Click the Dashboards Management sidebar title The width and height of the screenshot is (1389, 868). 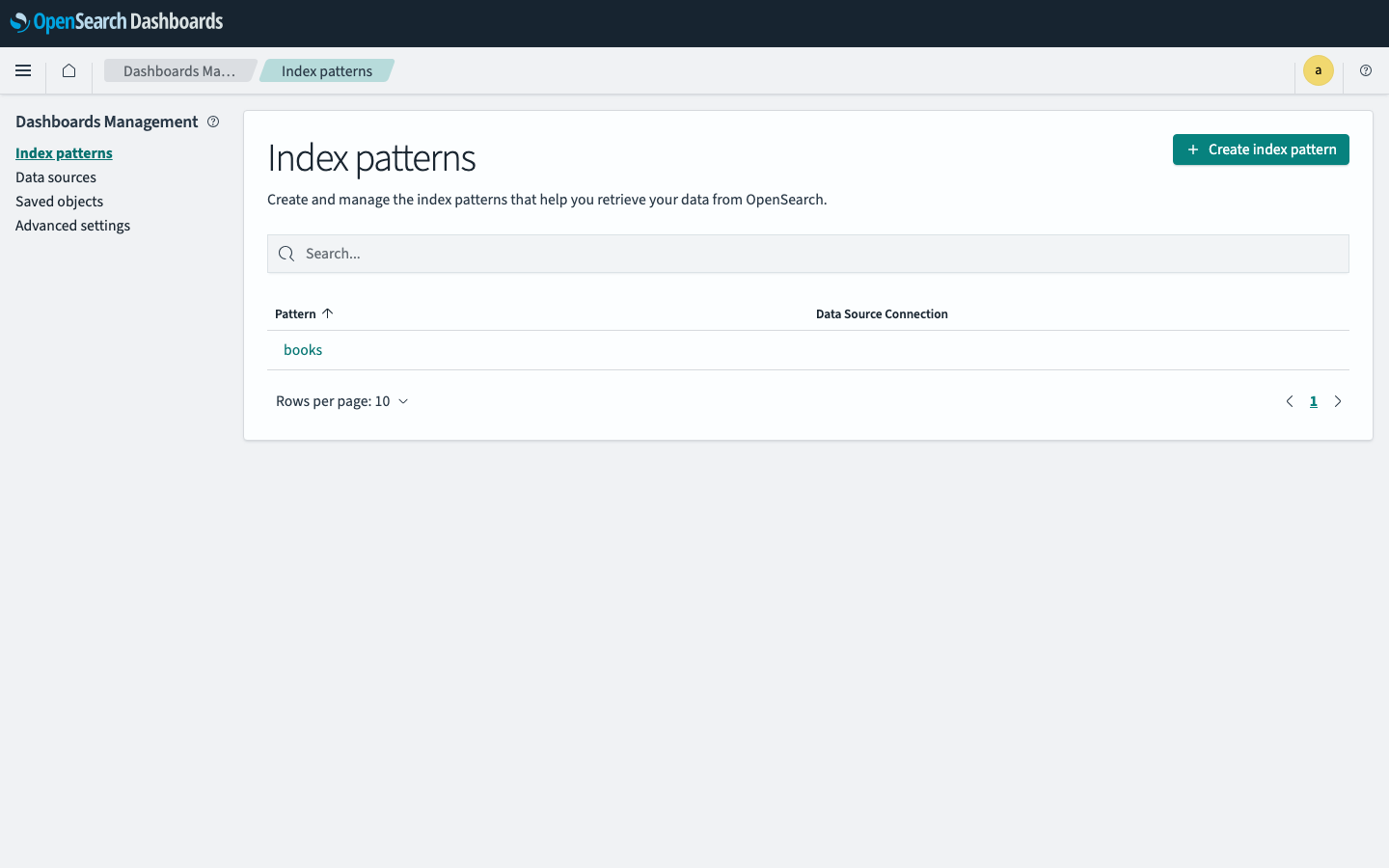106,122
